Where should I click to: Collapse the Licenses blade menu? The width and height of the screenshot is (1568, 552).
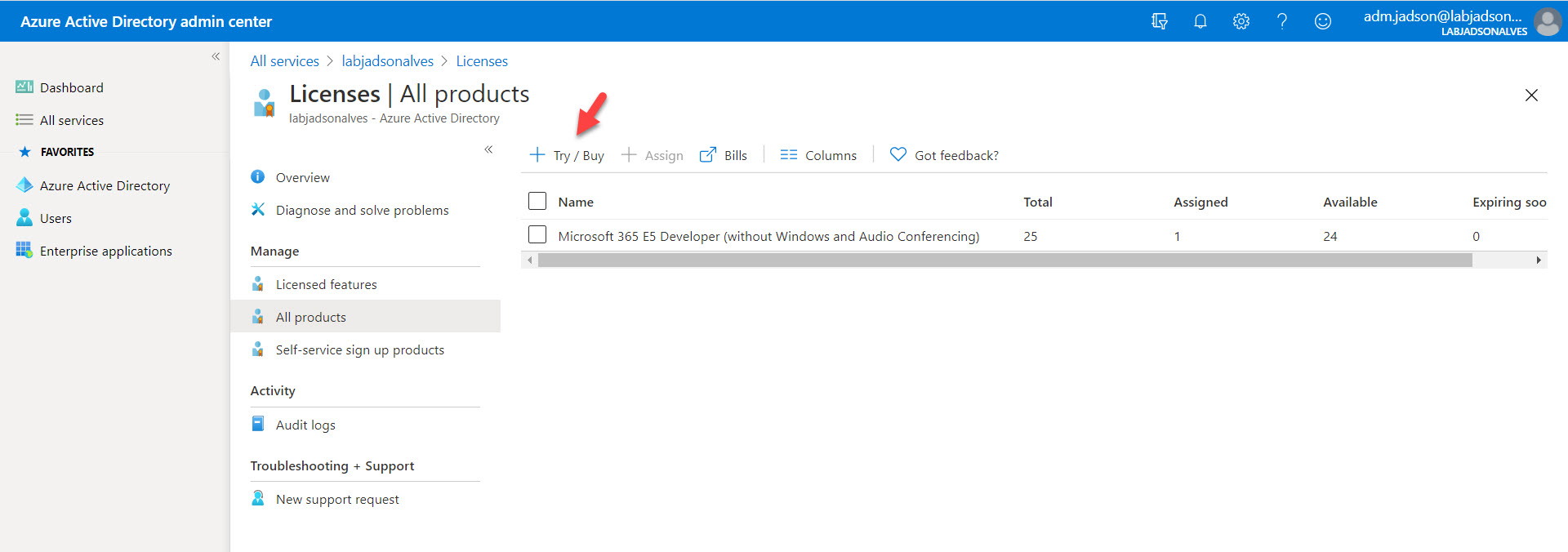coord(488,149)
